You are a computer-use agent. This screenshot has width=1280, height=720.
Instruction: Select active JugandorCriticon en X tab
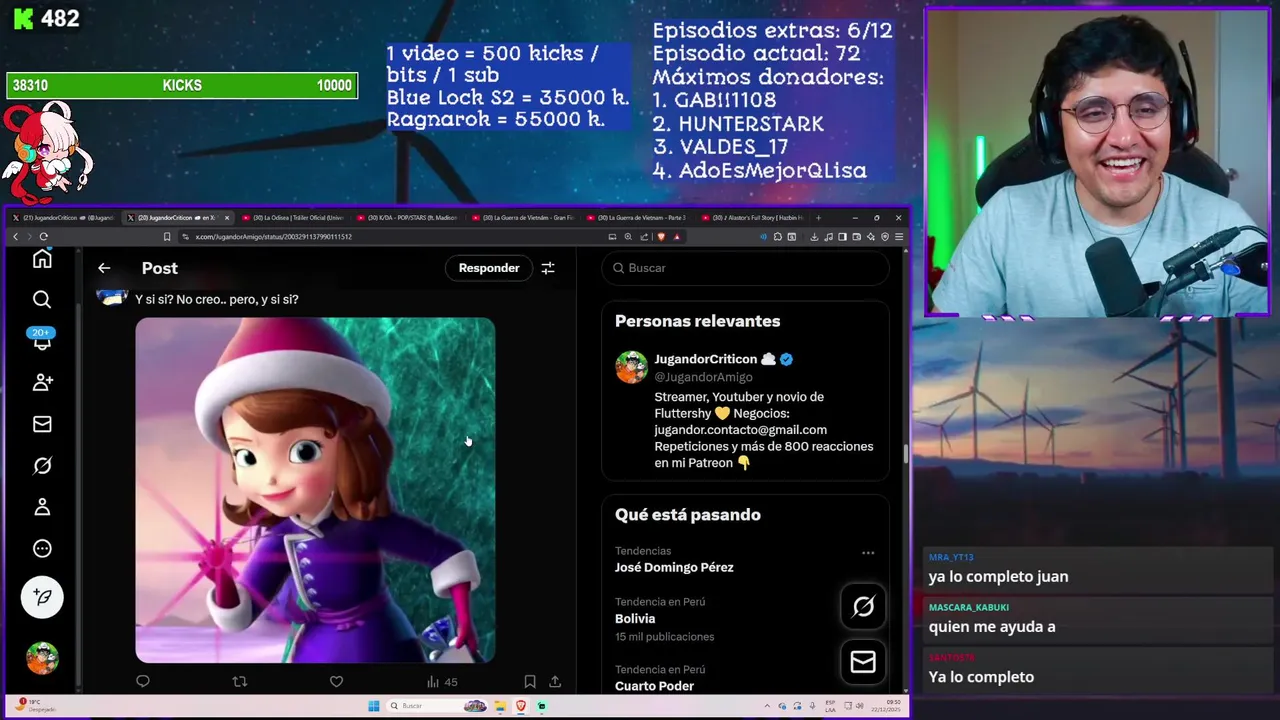tap(176, 217)
